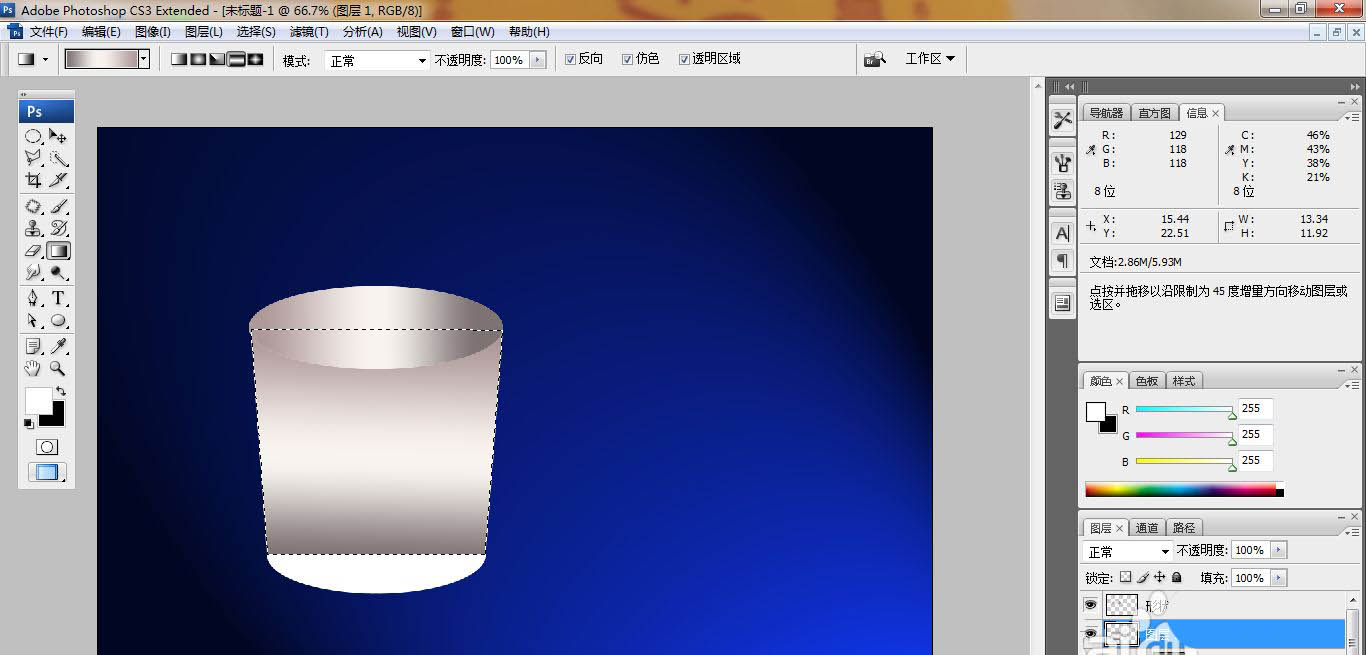Select the Slice tool
1366x655 pixels.
(x=59, y=180)
